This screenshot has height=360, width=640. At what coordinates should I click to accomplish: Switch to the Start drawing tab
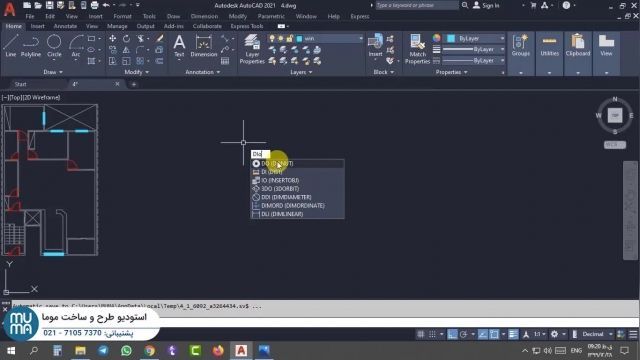[20, 84]
